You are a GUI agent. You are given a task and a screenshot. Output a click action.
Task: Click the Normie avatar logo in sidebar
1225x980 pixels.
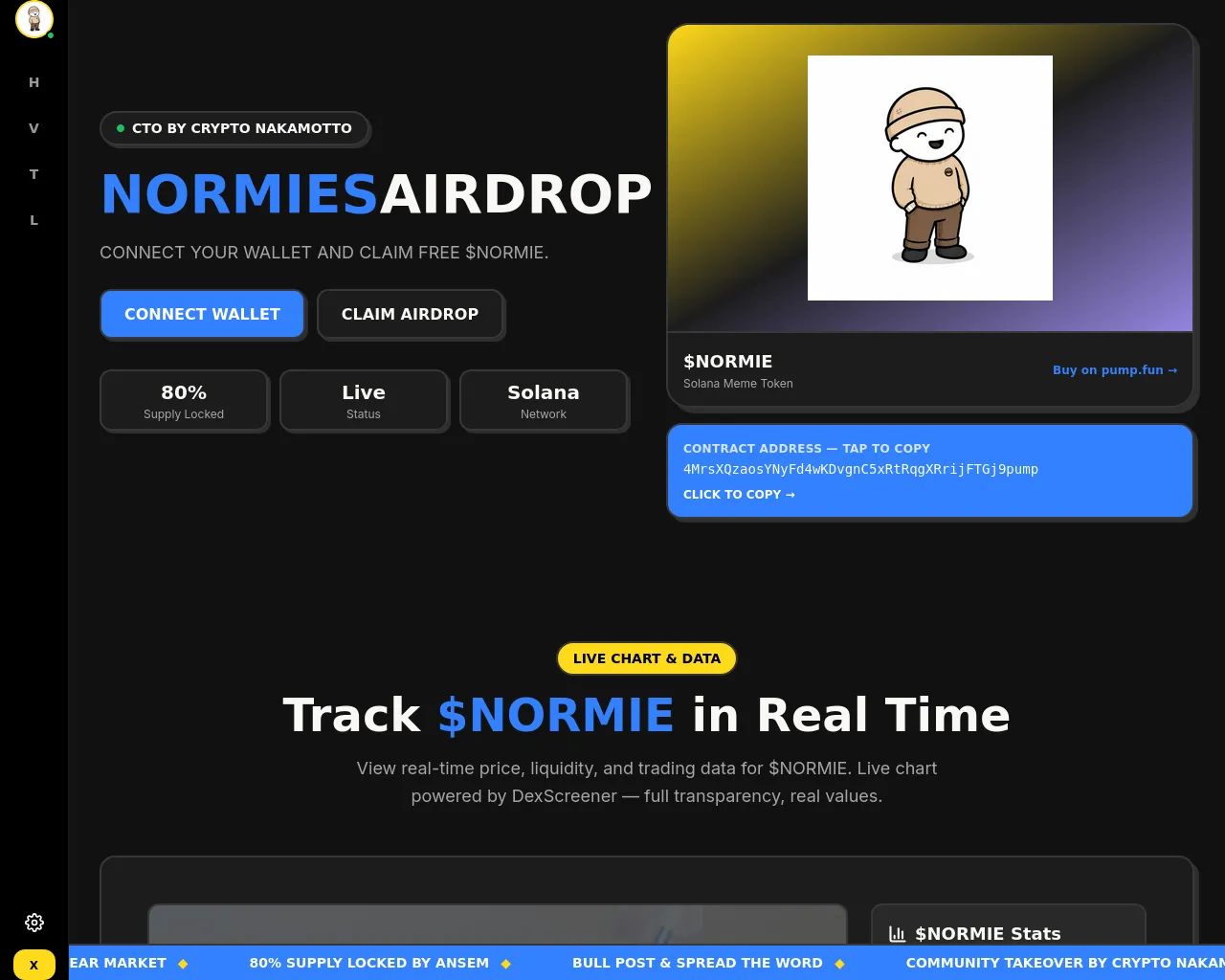[x=34, y=19]
